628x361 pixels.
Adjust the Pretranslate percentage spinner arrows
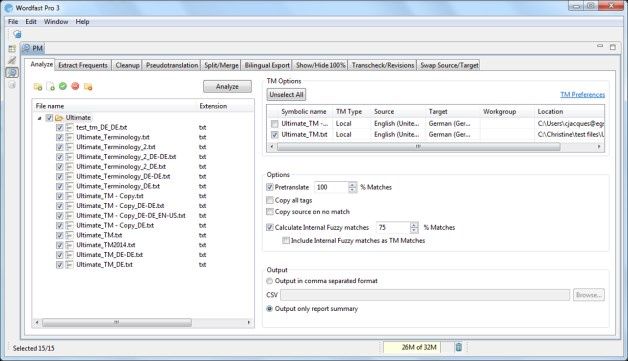tap(352, 187)
